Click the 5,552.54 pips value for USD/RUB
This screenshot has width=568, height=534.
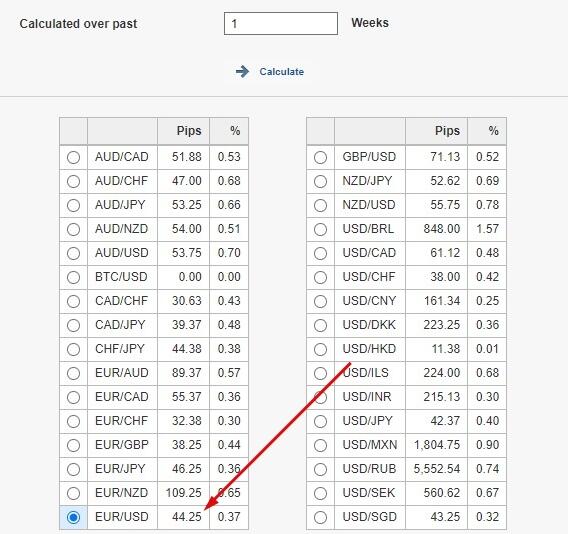pyautogui.click(x=437, y=469)
